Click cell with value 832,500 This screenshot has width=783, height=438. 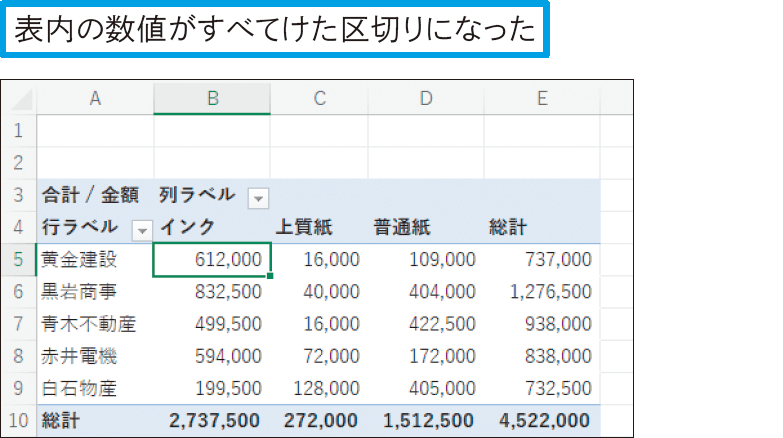pos(212,292)
